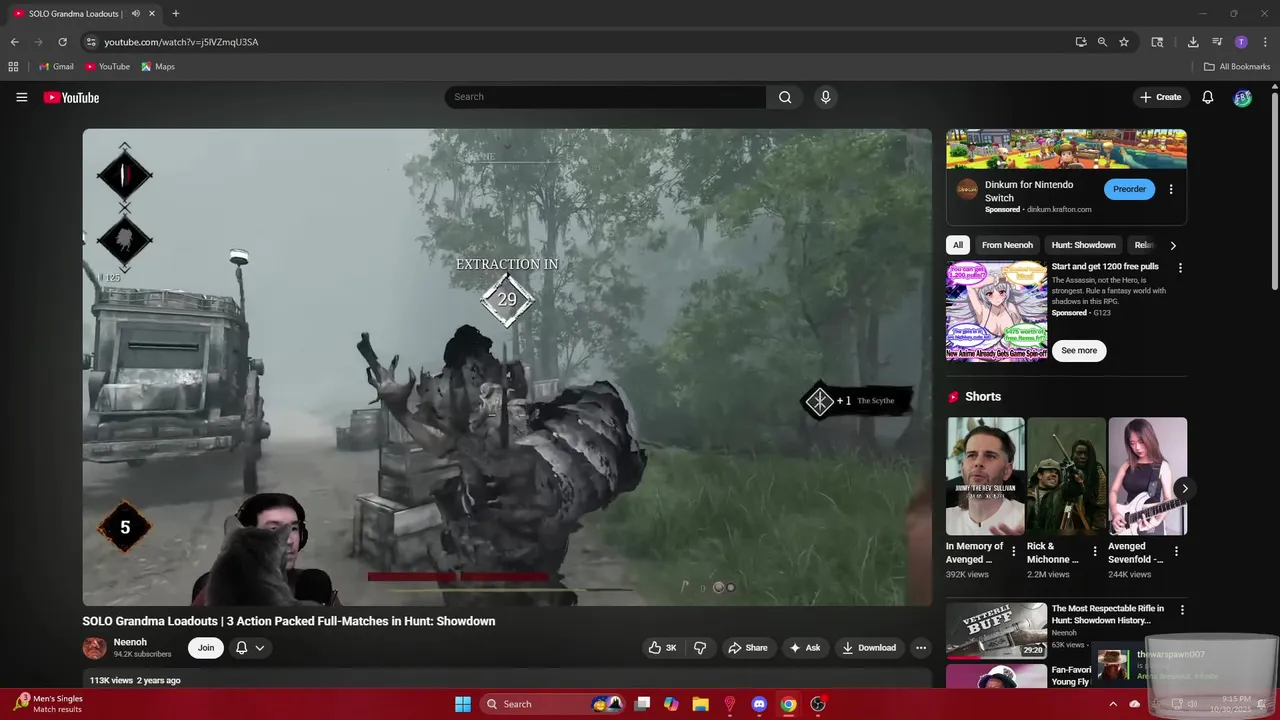1280x720 pixels.
Task: Open menu for Most Respectable Rifle video
Action: pos(1182,609)
